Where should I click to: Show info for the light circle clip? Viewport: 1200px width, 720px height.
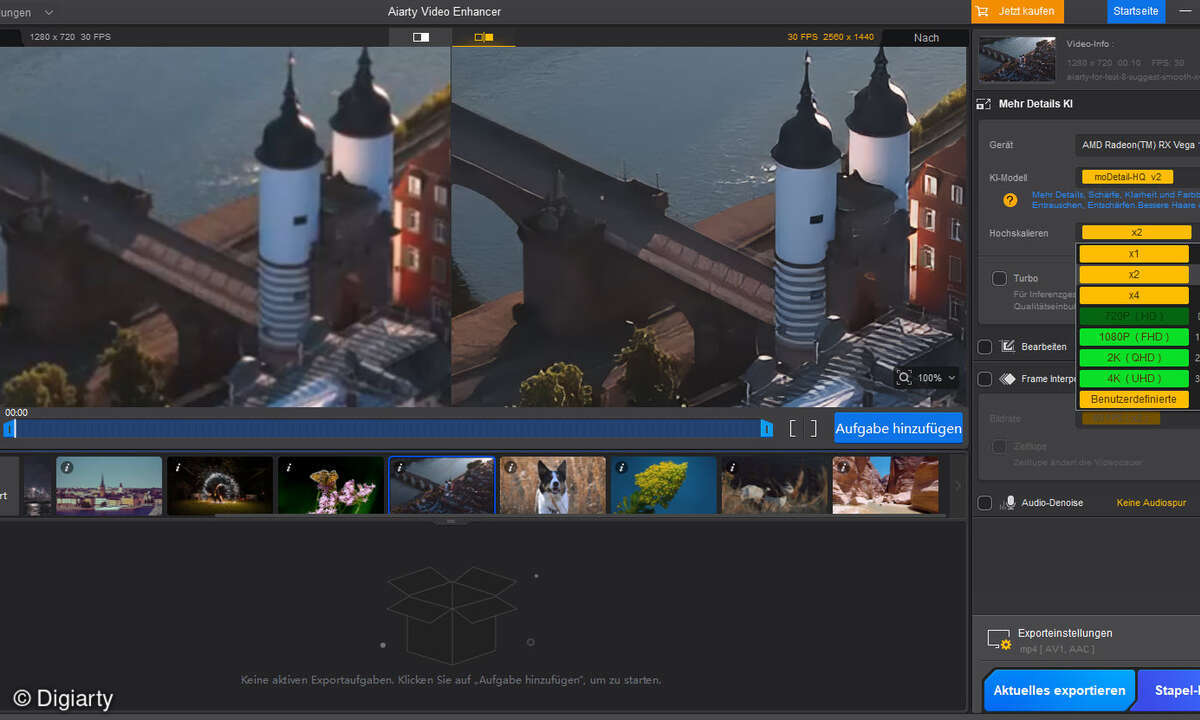coord(176,467)
